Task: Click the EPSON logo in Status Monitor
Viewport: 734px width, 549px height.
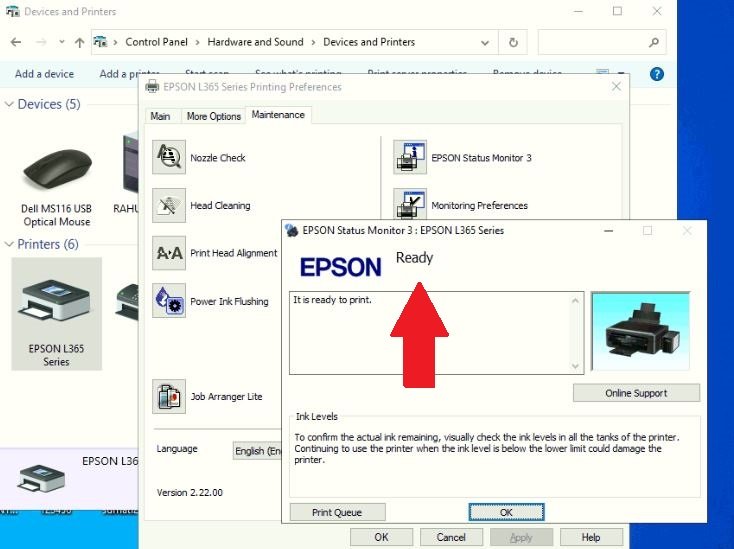Action: [340, 267]
